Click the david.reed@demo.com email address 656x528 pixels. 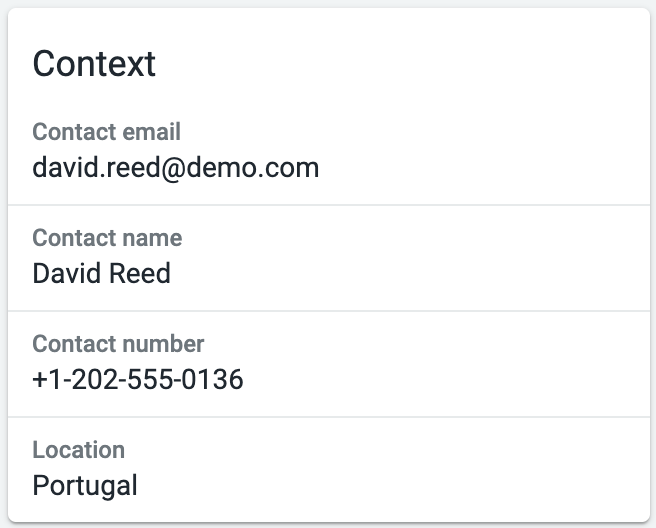point(176,168)
